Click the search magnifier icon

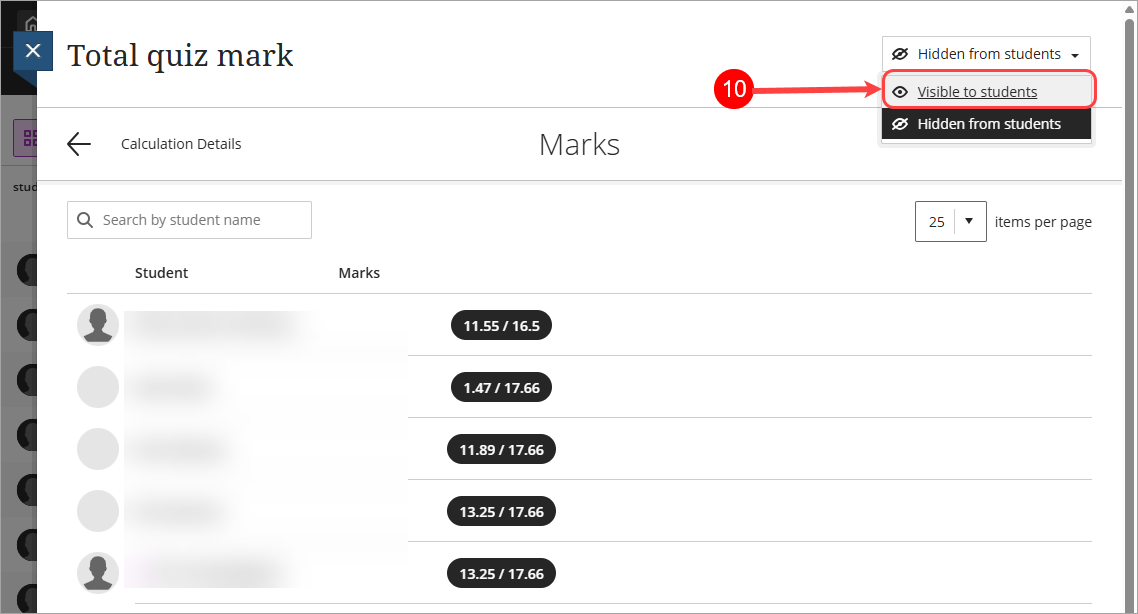85,220
